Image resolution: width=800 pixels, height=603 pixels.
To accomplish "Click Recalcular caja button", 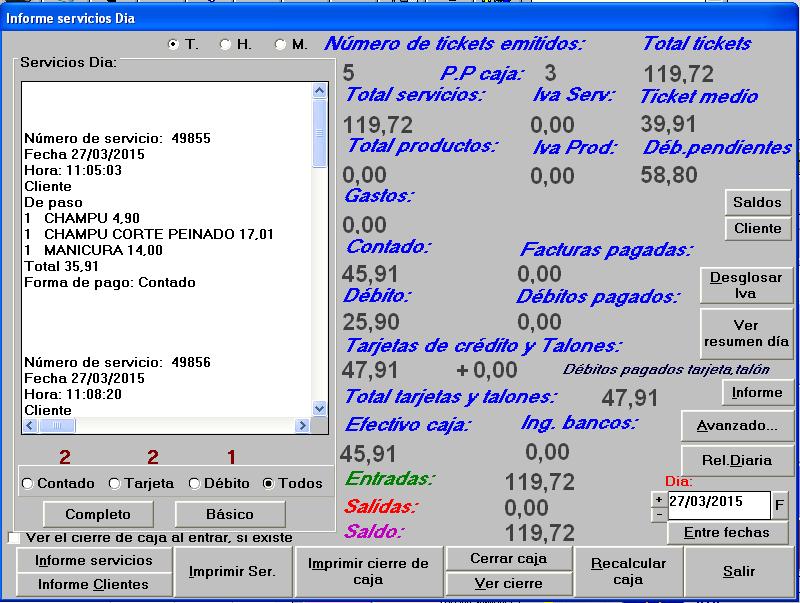I will (x=628, y=572).
